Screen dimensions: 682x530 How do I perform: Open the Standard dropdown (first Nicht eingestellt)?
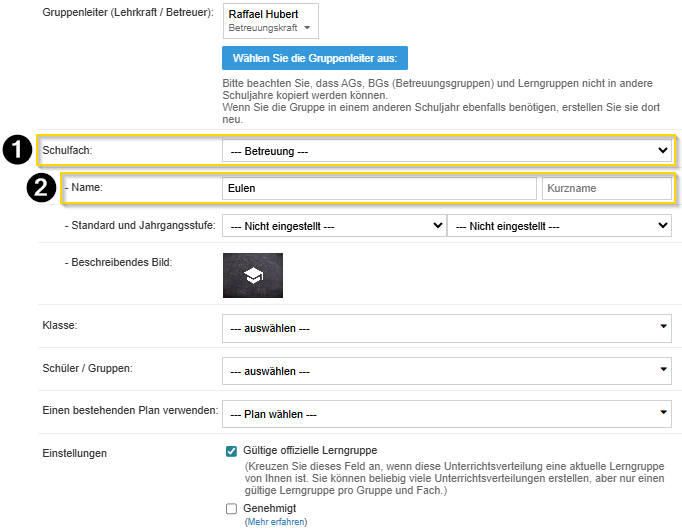333,227
